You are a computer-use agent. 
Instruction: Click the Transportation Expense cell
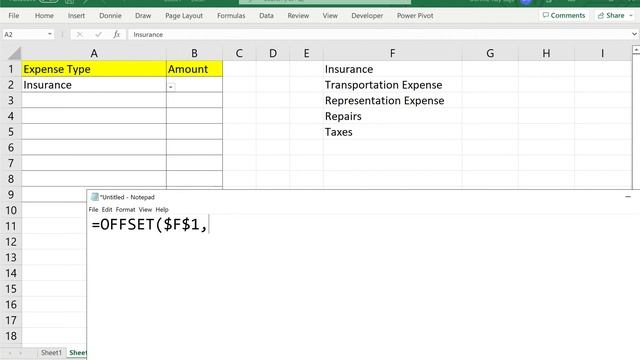392,85
